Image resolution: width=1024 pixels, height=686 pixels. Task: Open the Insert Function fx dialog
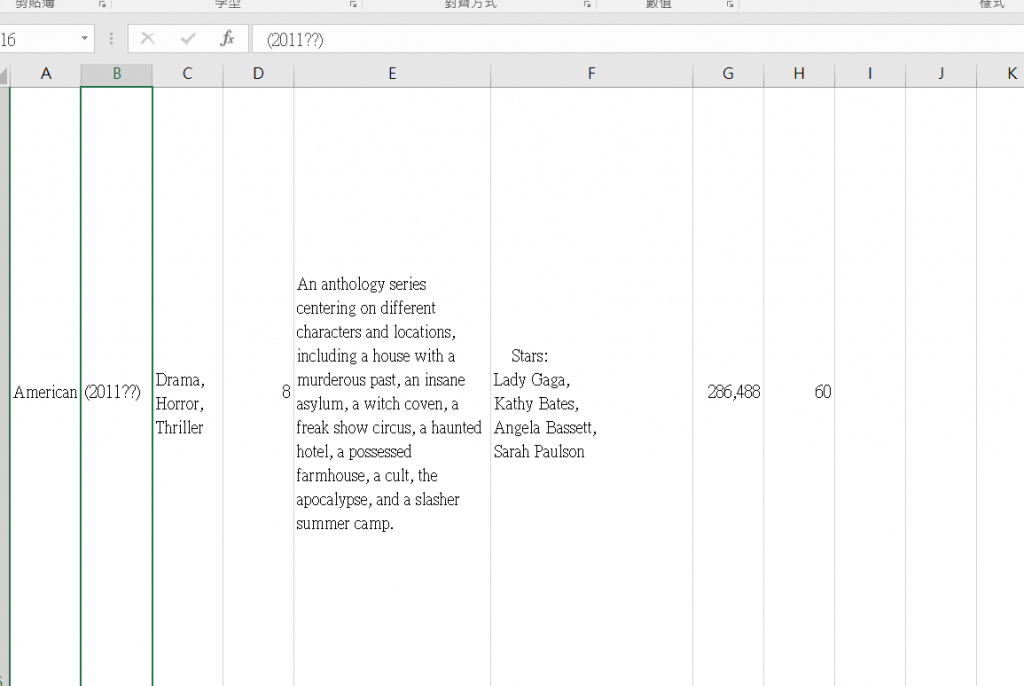pos(227,39)
